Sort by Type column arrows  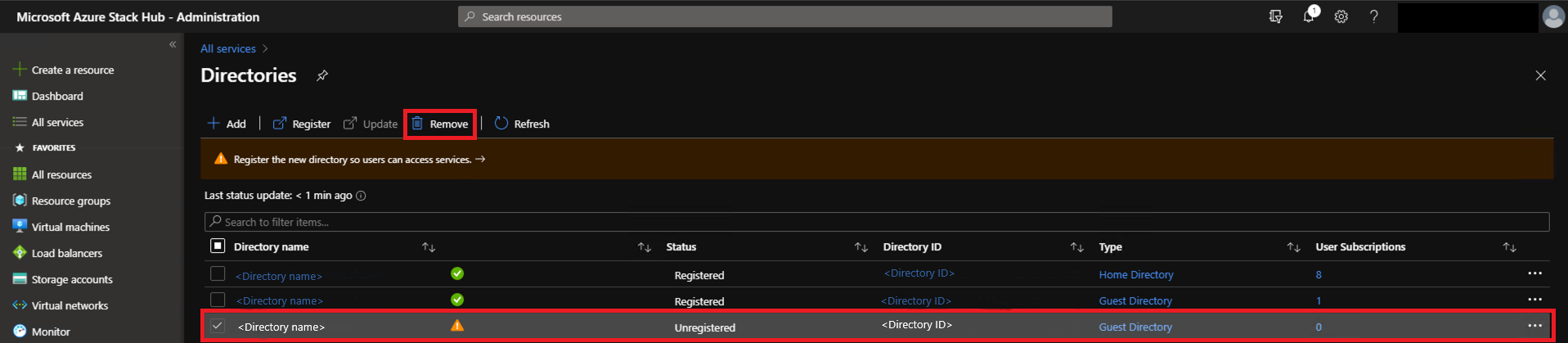point(1294,247)
